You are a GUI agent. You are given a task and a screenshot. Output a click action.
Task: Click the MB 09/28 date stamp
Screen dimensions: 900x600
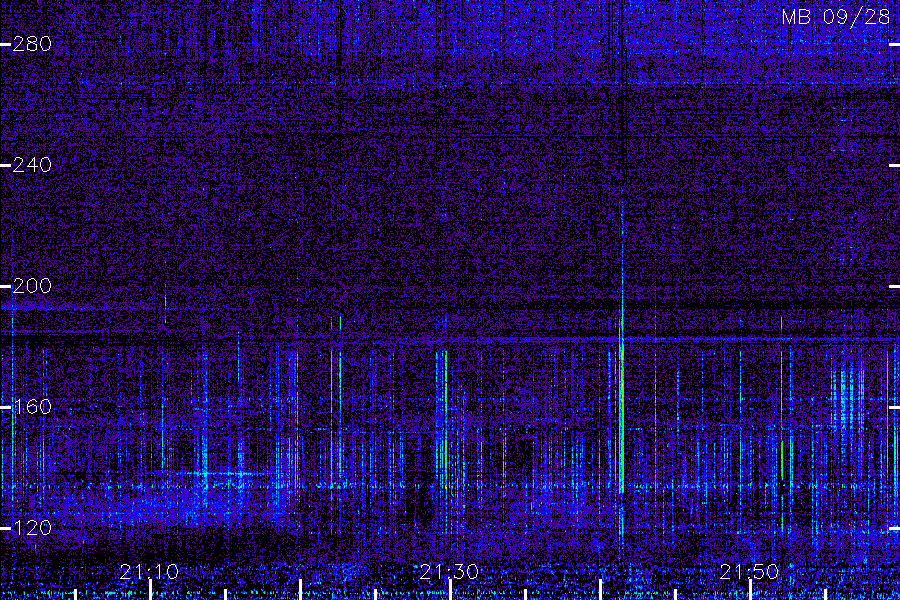click(x=836, y=17)
